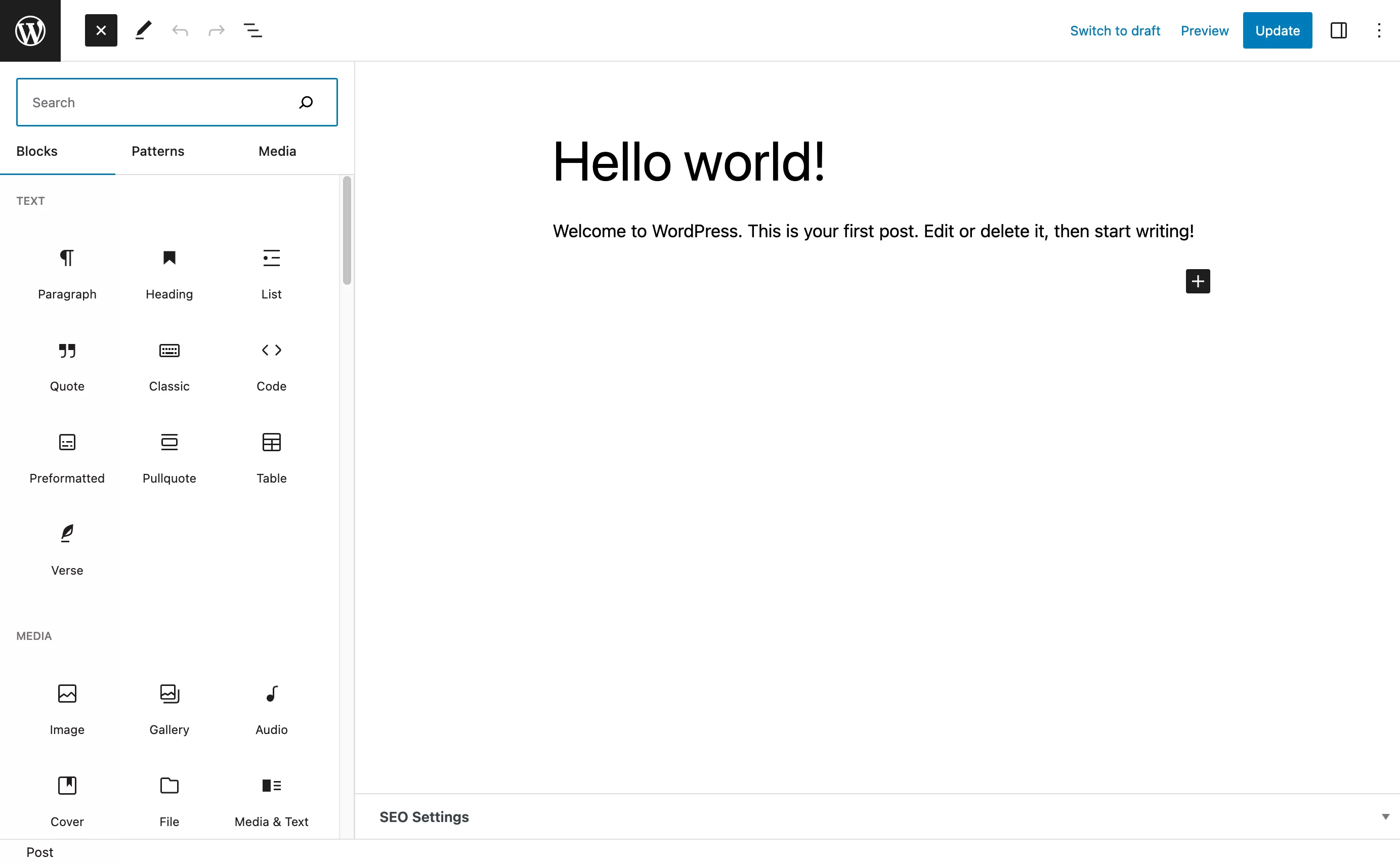The height and width of the screenshot is (864, 1400).
Task: Select the Heading block icon
Action: 169,258
